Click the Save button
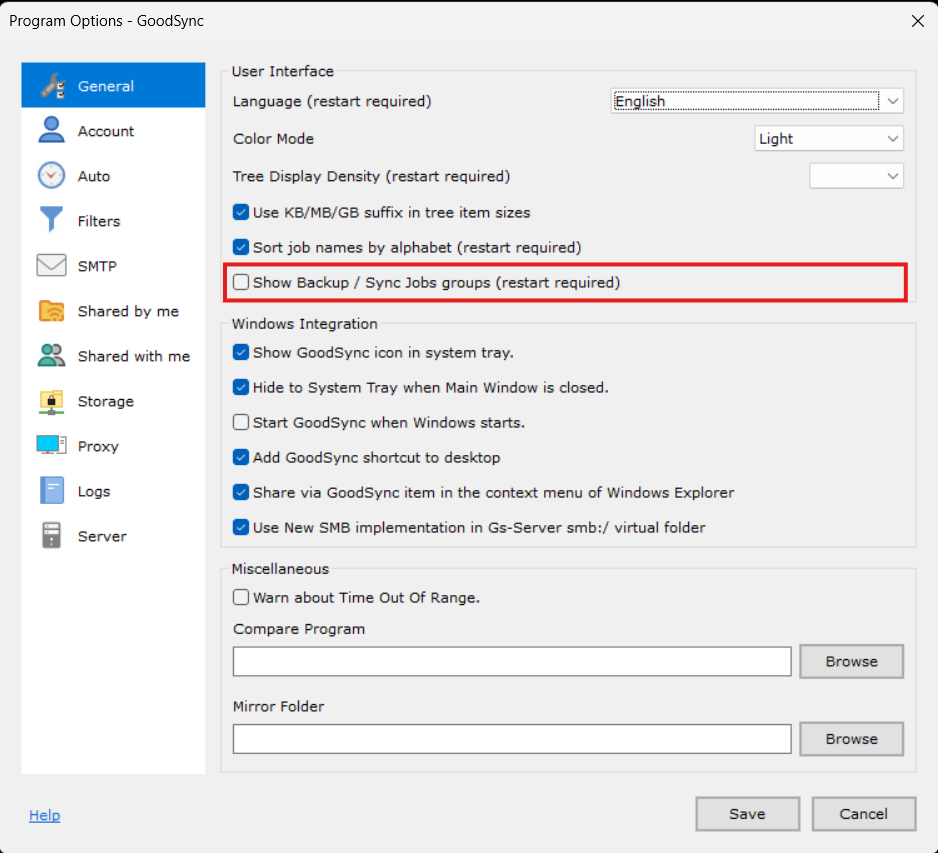This screenshot has height=853, width=938. pos(747,813)
